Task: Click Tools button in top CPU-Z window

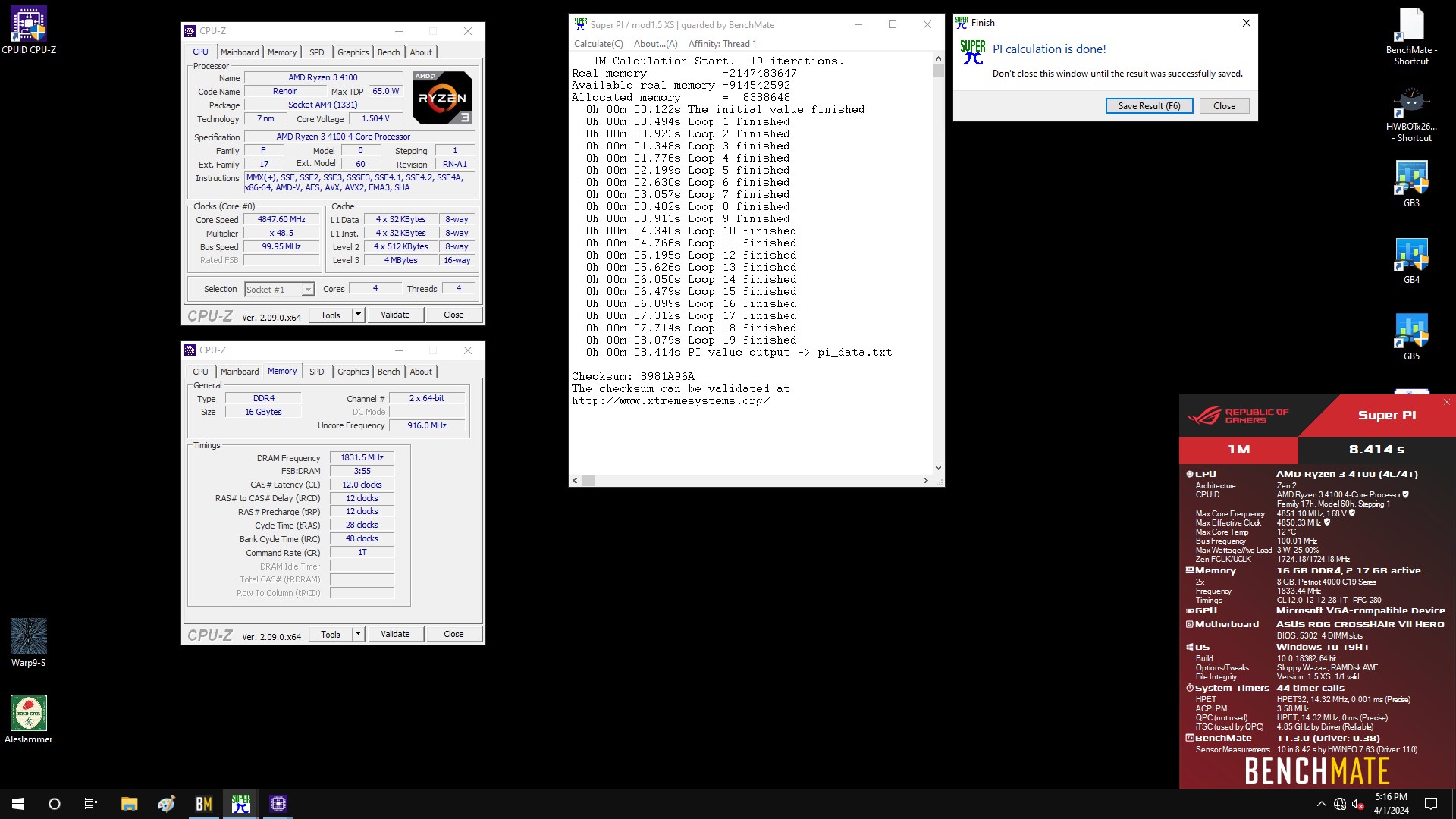Action: point(331,315)
